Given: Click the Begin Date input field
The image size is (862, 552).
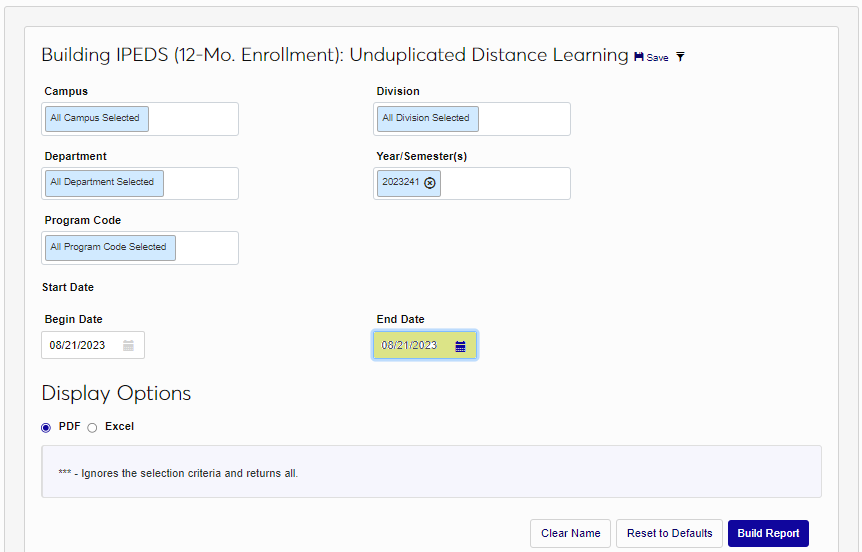Looking at the screenshot, I should (93, 345).
